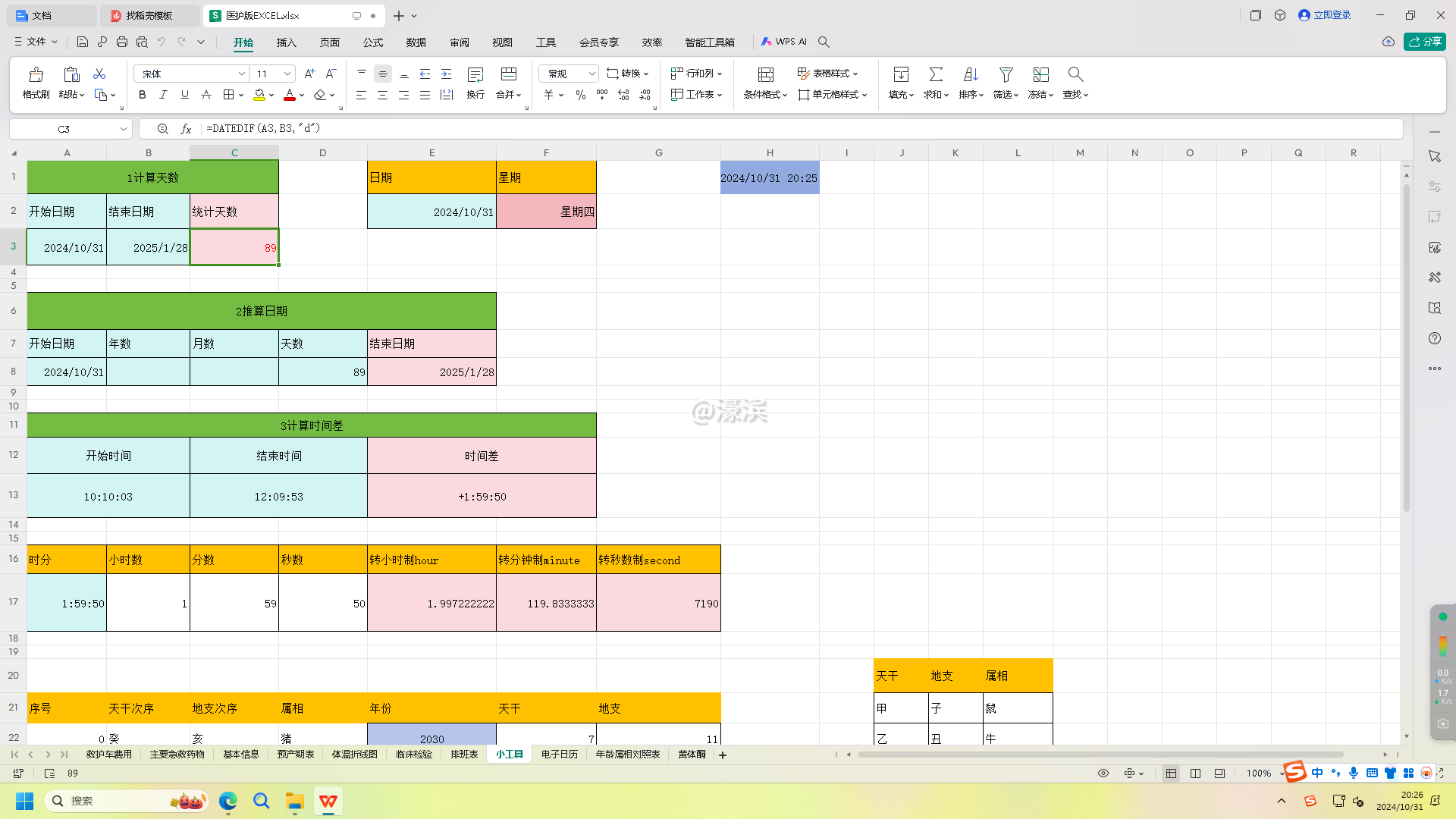Switch to page layout view in status bar

pos(1196,773)
